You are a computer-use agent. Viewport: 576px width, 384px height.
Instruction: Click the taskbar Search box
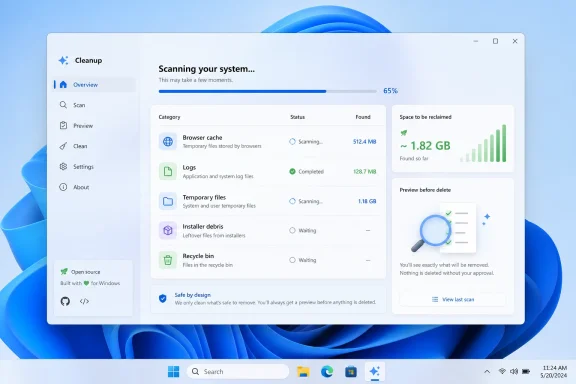(x=238, y=372)
